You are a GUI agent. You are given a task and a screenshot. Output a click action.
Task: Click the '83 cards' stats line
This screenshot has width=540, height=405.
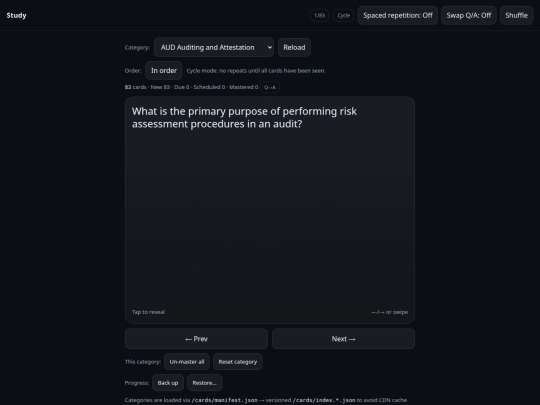191,87
